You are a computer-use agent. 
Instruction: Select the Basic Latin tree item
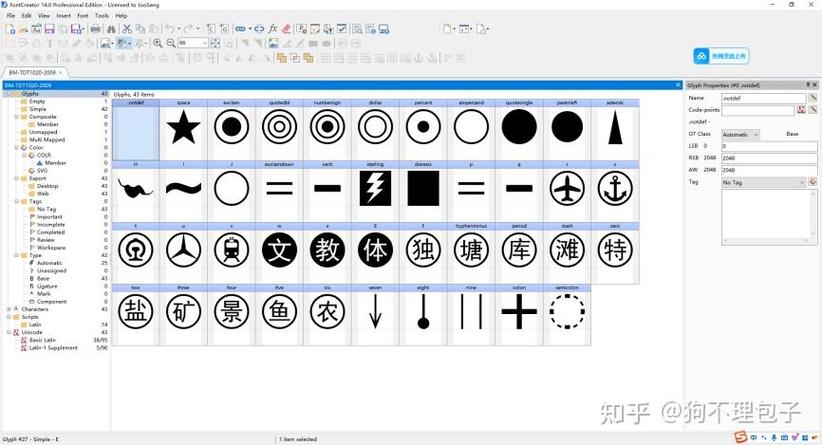(42, 340)
